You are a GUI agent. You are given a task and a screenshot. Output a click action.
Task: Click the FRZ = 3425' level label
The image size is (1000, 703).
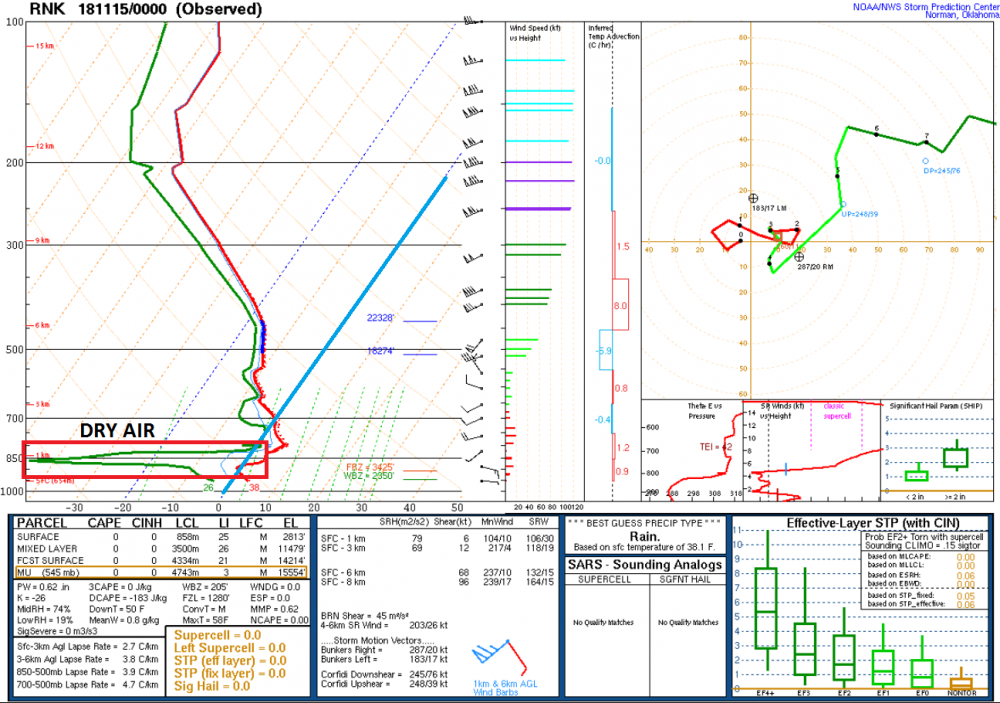click(x=370, y=468)
